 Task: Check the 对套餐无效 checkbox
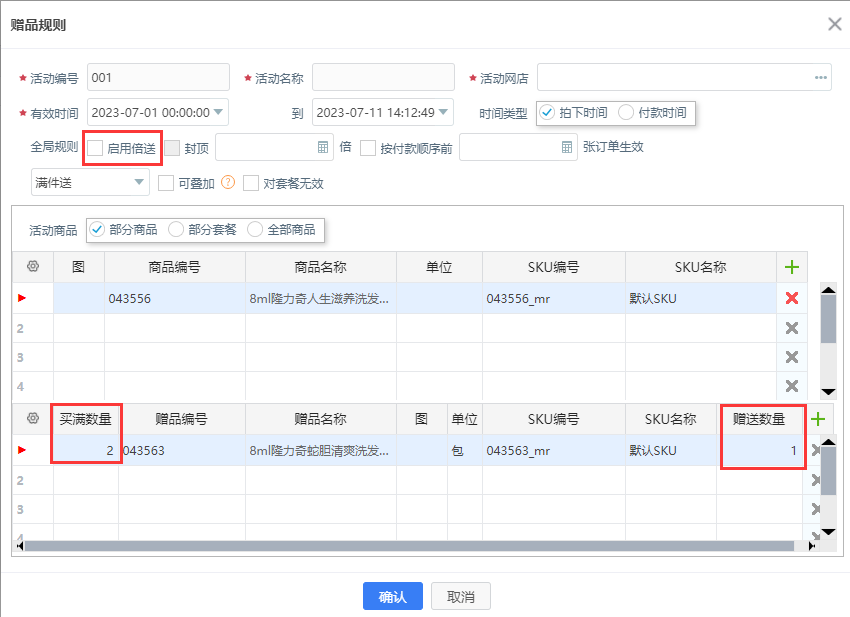coord(250,183)
